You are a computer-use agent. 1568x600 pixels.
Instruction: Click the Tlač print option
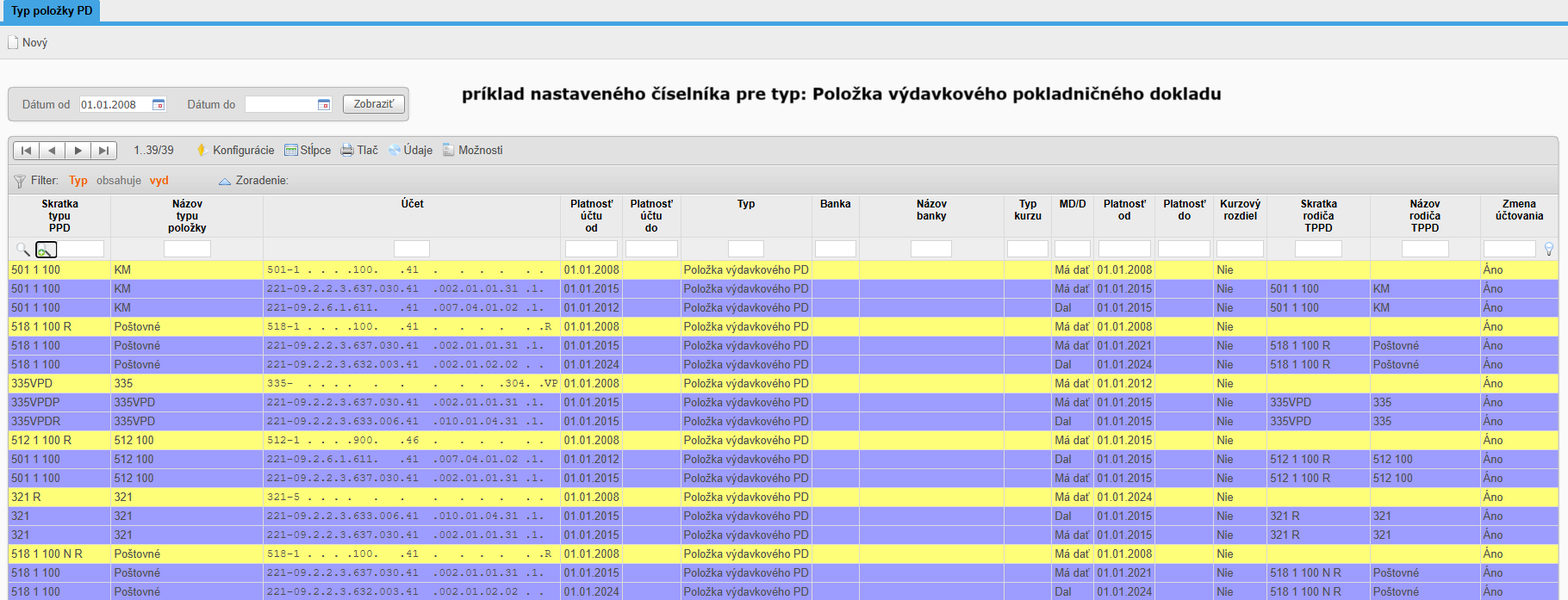point(359,151)
